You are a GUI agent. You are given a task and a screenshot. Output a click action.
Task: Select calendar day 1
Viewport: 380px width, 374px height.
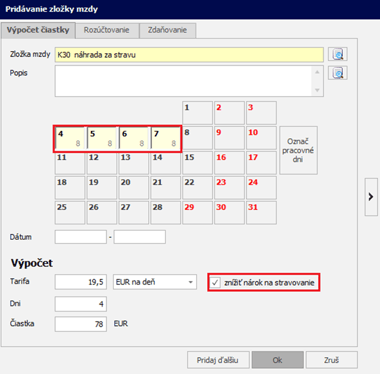[197, 113]
